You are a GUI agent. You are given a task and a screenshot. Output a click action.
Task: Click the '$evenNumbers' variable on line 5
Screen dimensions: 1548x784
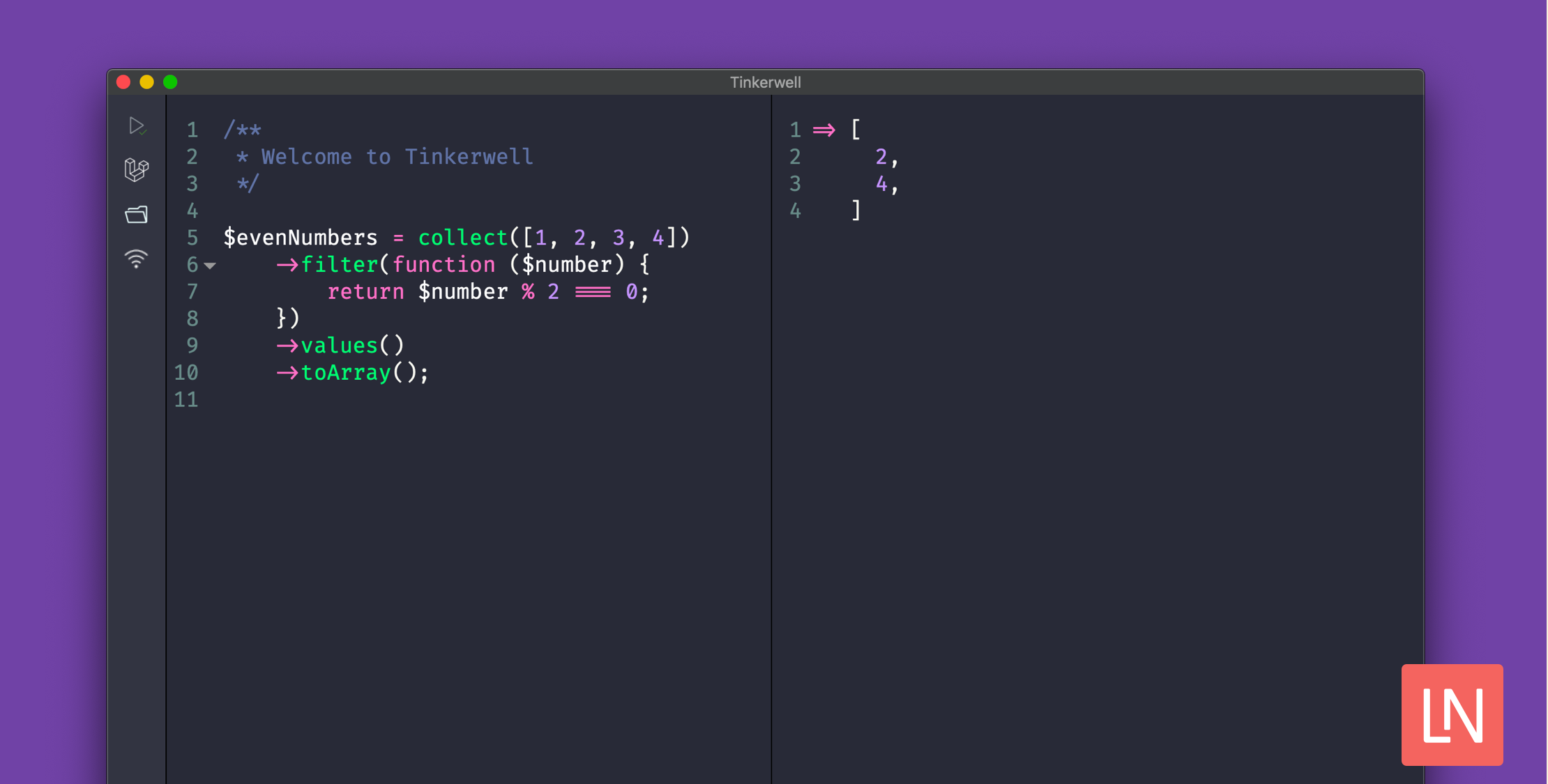(300, 238)
